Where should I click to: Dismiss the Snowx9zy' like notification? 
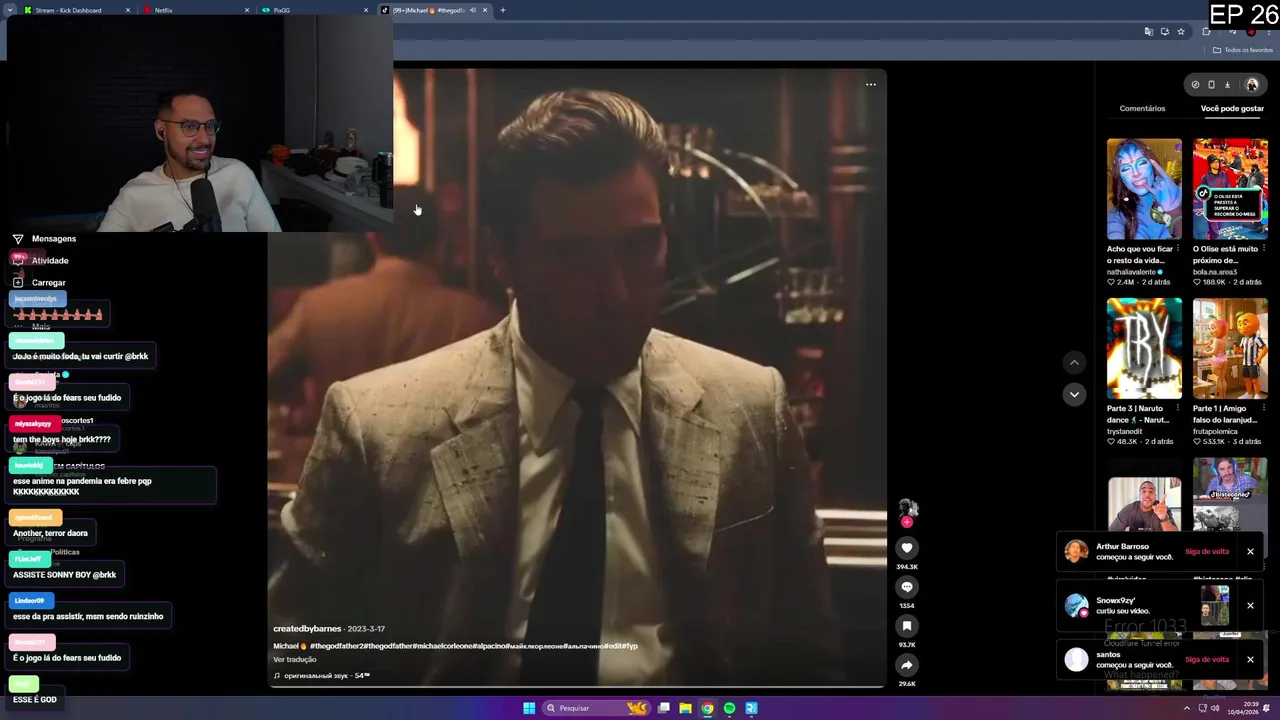click(x=1250, y=605)
